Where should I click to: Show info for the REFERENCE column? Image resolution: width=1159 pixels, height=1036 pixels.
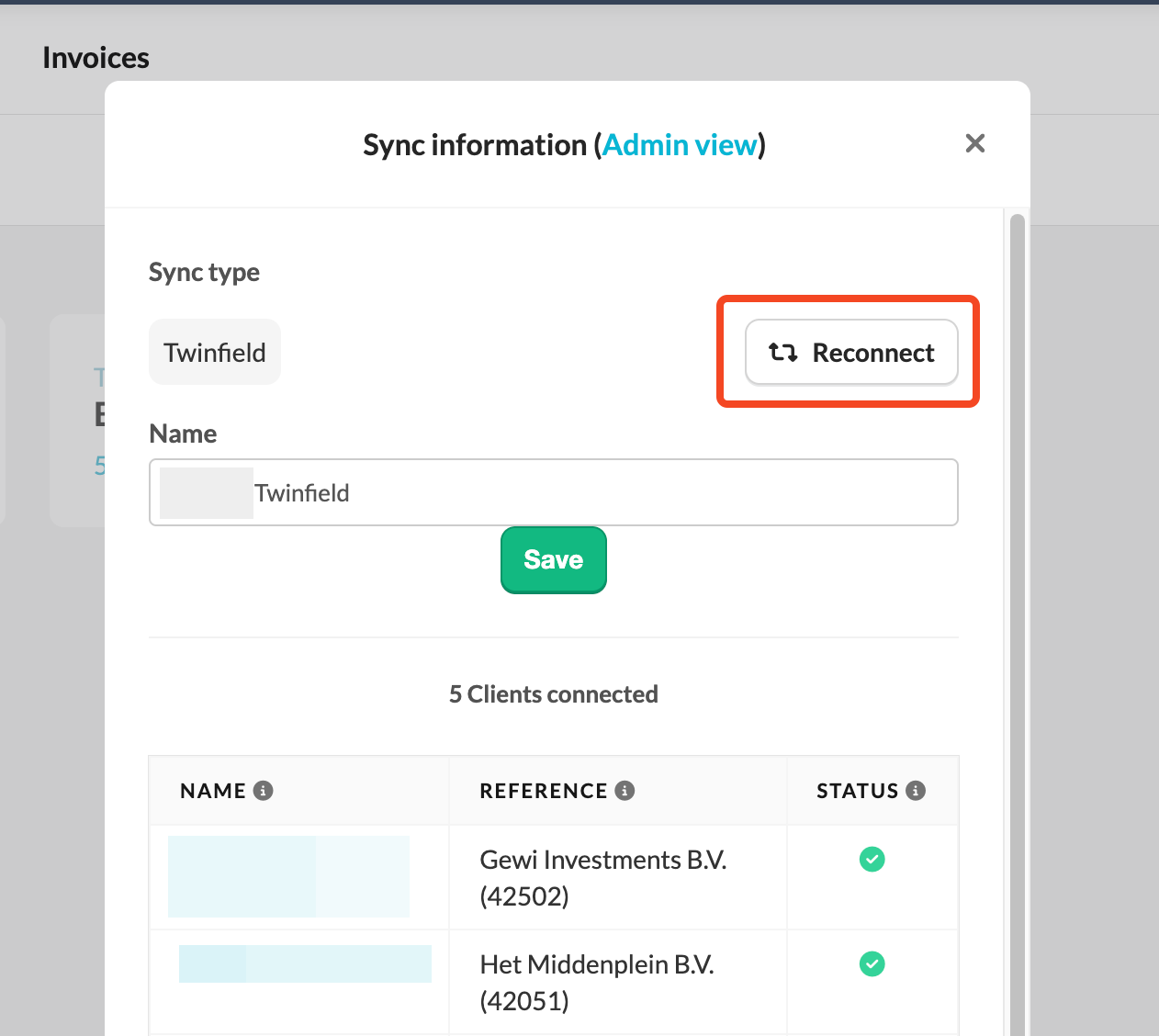pos(625,791)
